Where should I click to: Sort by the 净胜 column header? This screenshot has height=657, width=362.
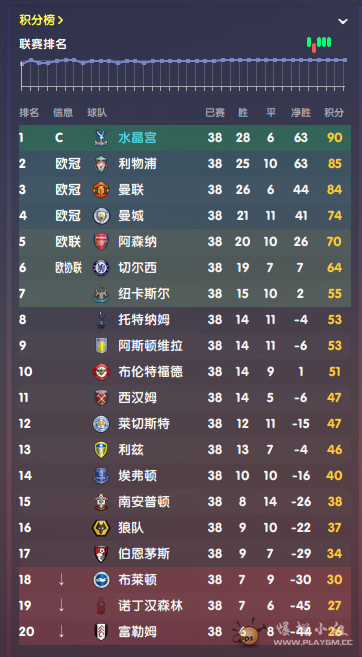[x=301, y=112]
